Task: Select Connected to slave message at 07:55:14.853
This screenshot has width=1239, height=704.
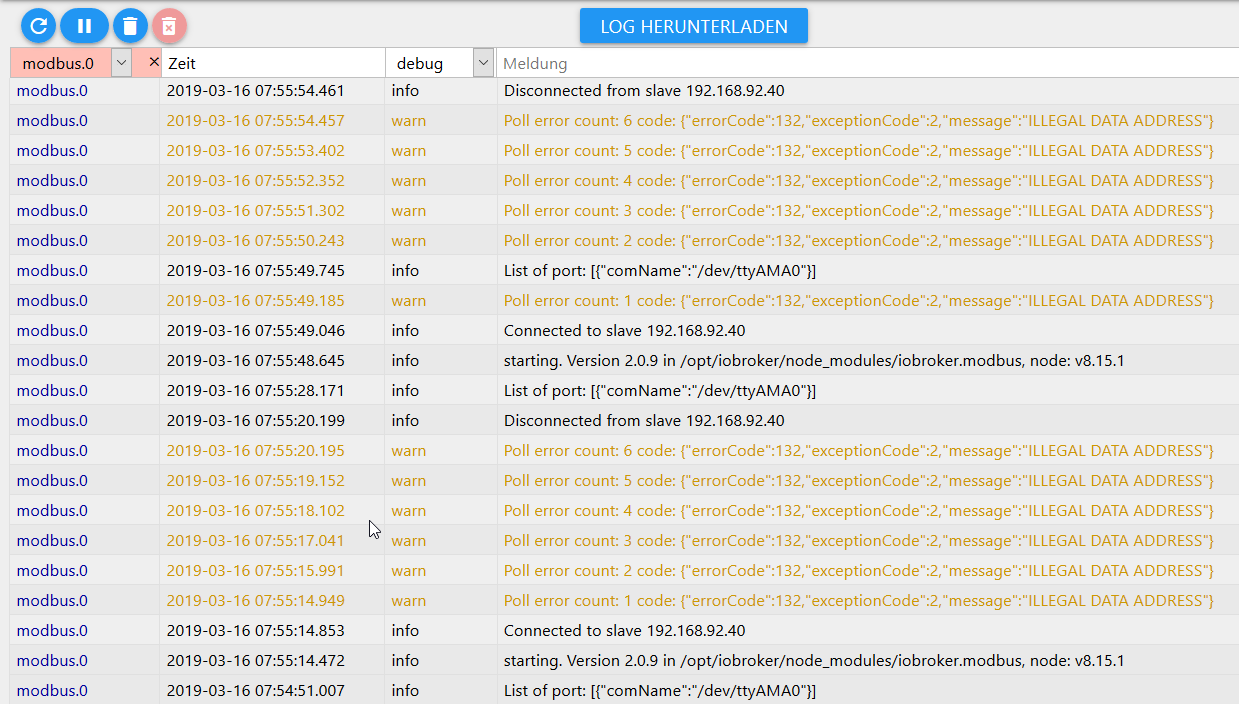Action: click(x=624, y=631)
